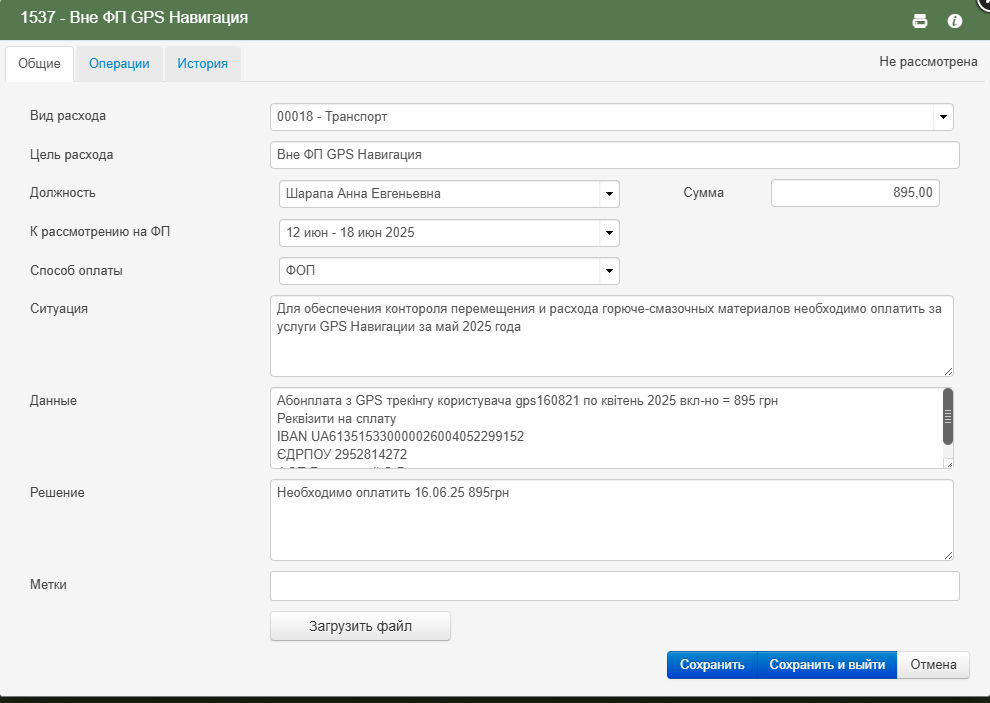Click the Загрузить файл button
Screen dimensions: 990x703
(361, 626)
